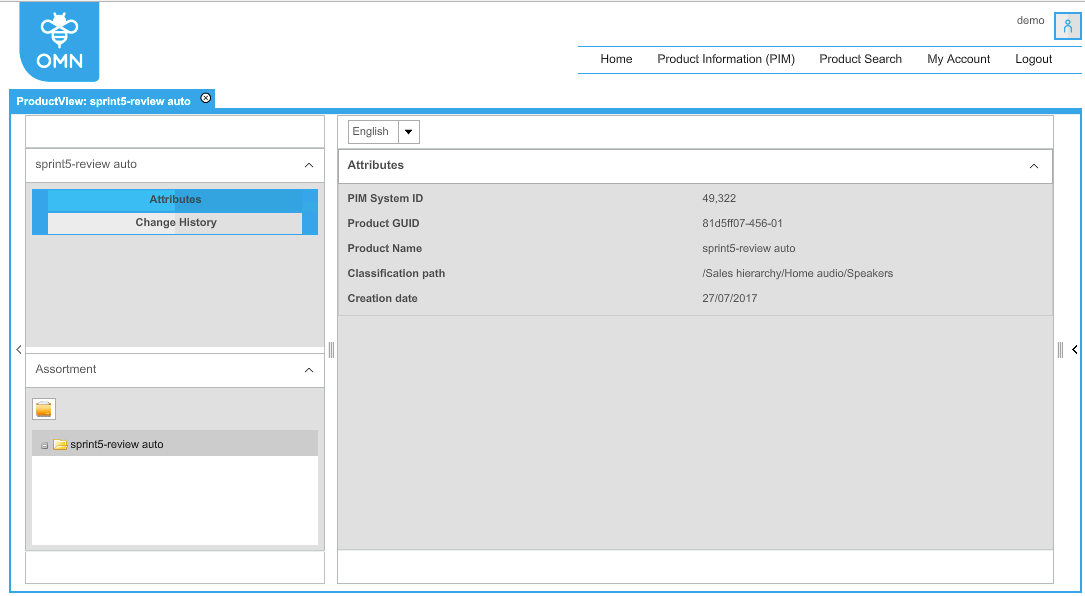Collapse the Attributes section using its chevron
The image size is (1085, 596).
pos(1035,165)
